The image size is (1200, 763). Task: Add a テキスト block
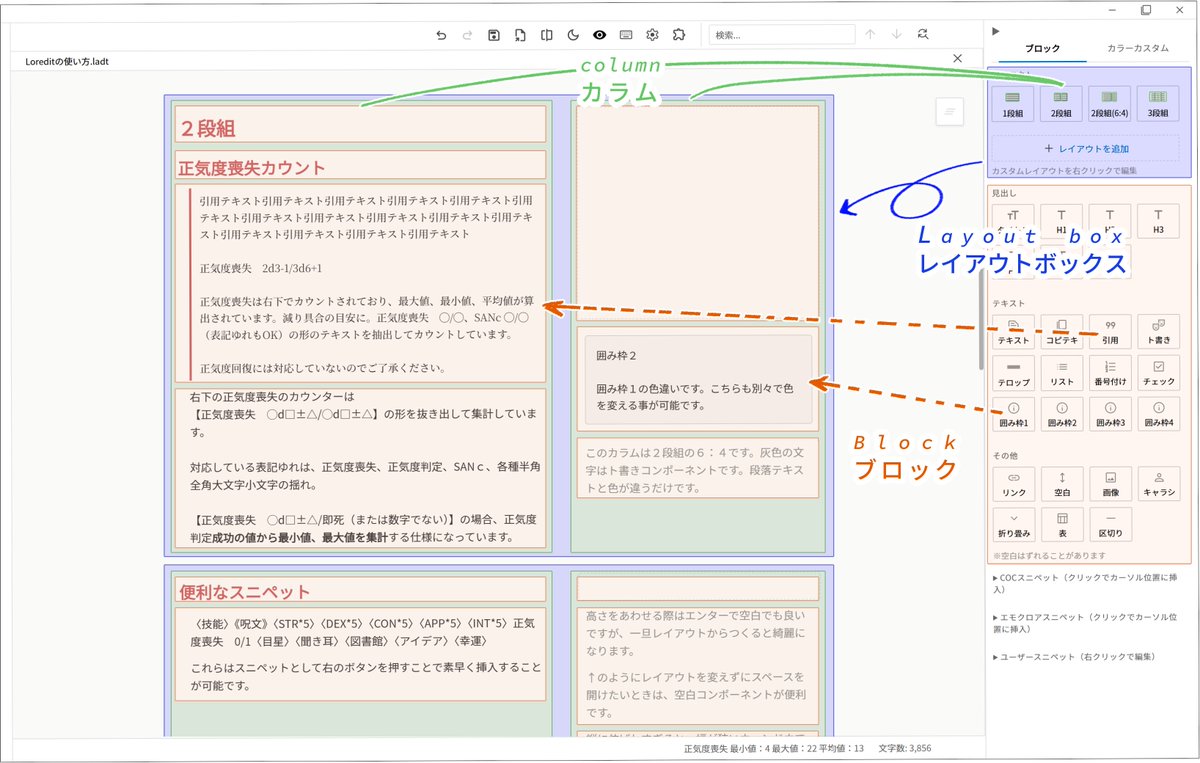(1012, 332)
